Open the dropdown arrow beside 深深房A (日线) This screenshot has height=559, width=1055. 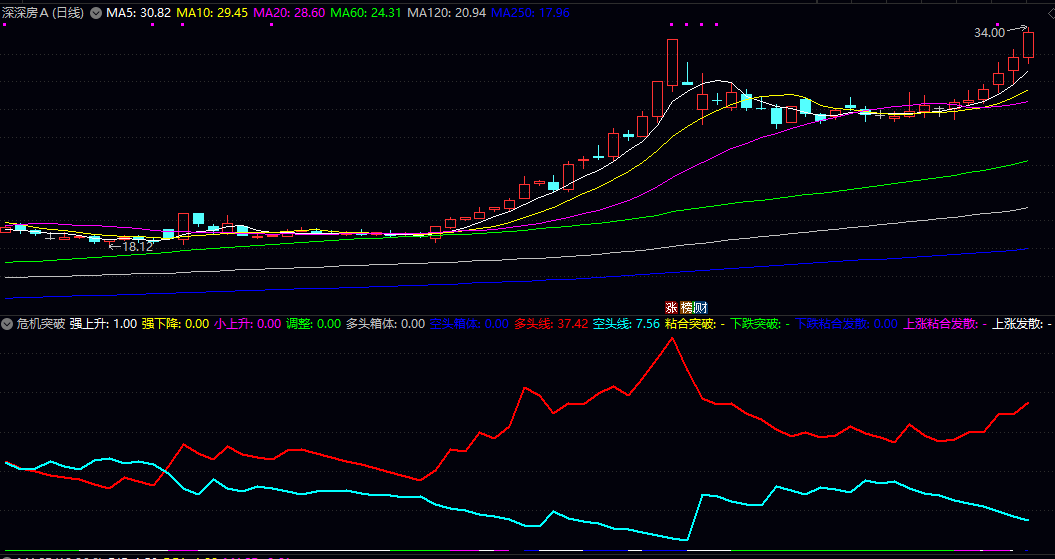pos(96,13)
